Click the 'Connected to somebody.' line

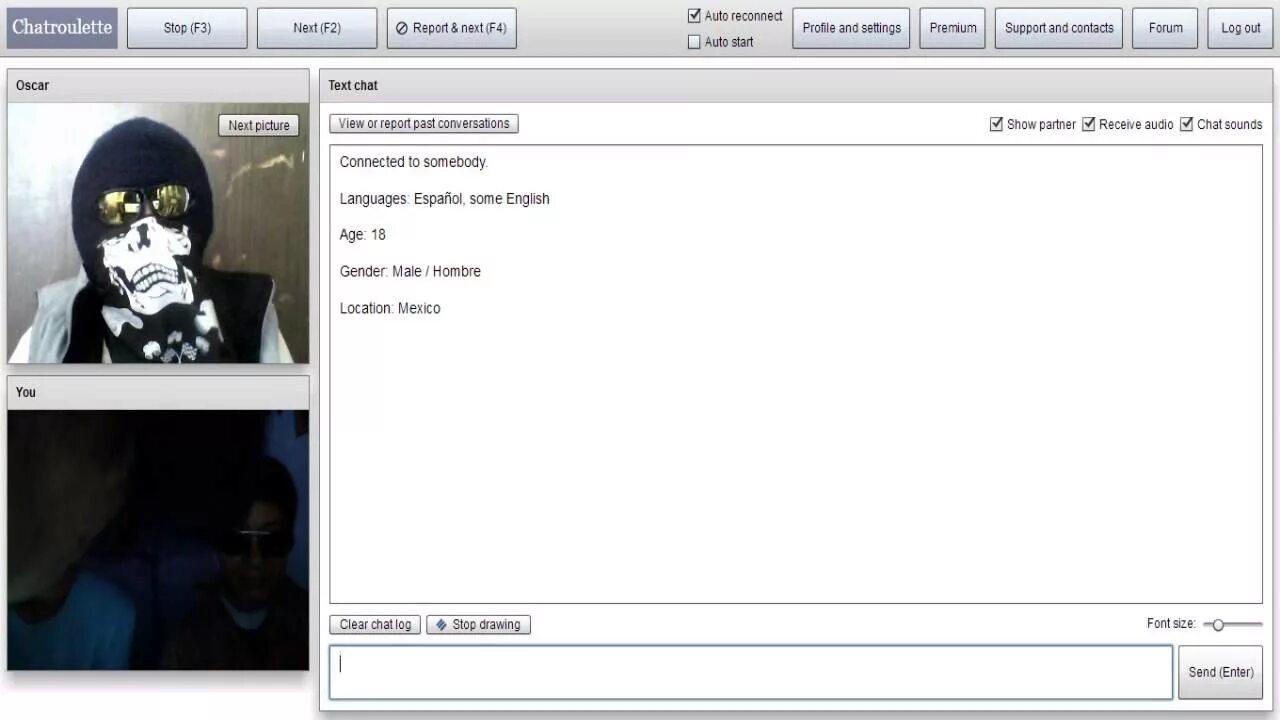[x=413, y=162]
